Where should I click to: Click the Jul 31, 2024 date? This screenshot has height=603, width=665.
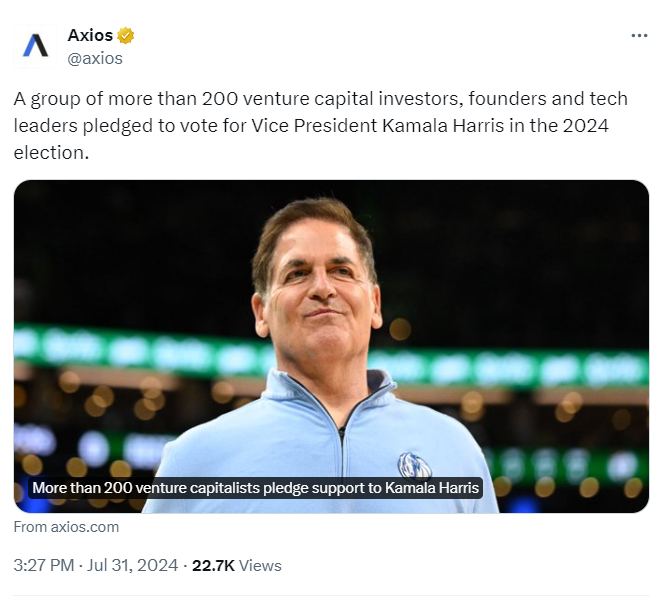tap(131, 566)
